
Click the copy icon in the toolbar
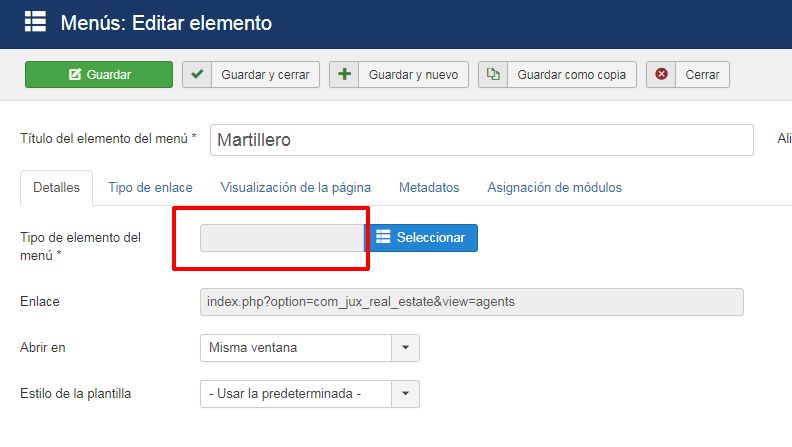(x=493, y=75)
